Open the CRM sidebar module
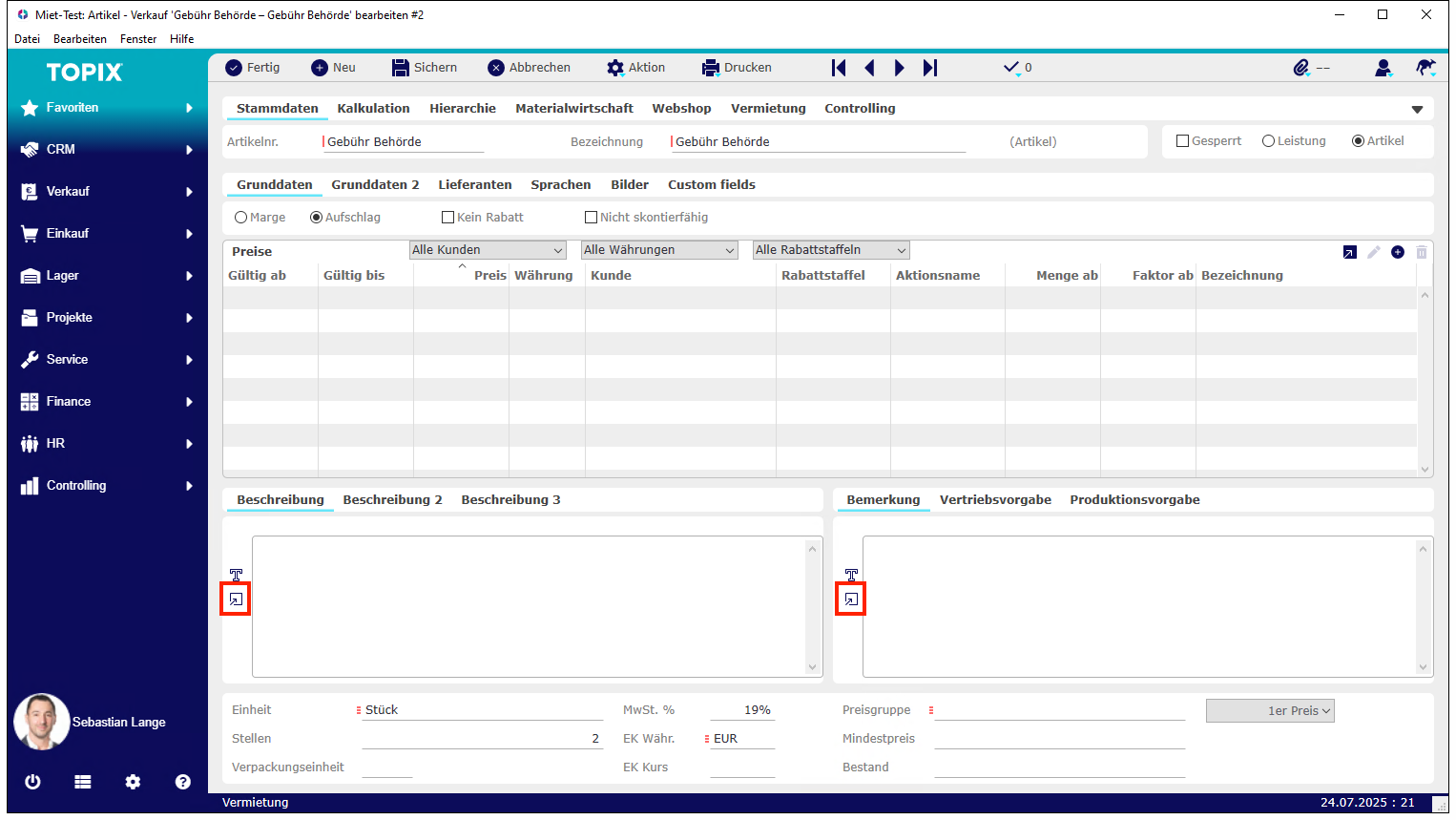 coord(107,150)
